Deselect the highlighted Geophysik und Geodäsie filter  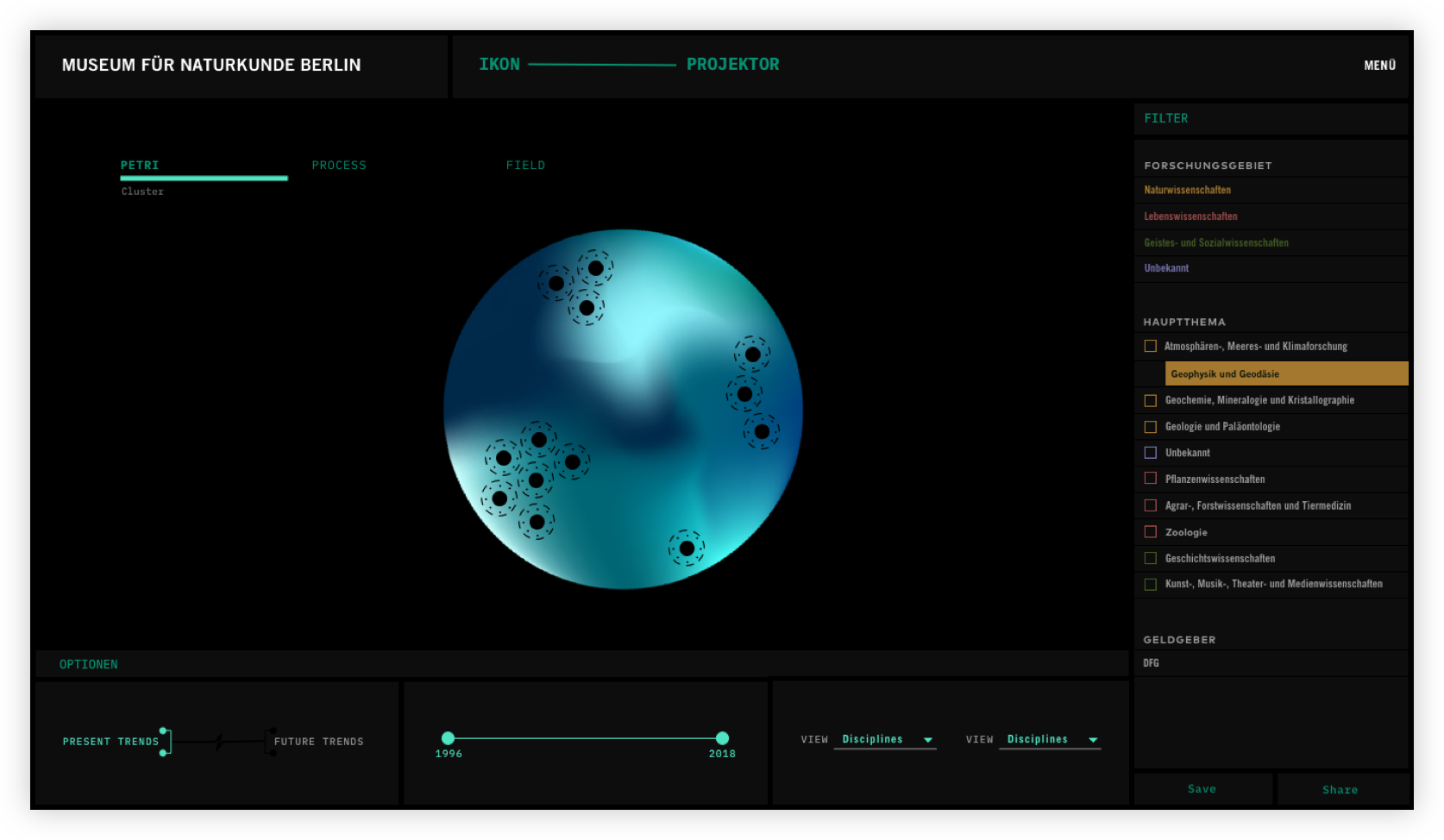(x=1285, y=373)
